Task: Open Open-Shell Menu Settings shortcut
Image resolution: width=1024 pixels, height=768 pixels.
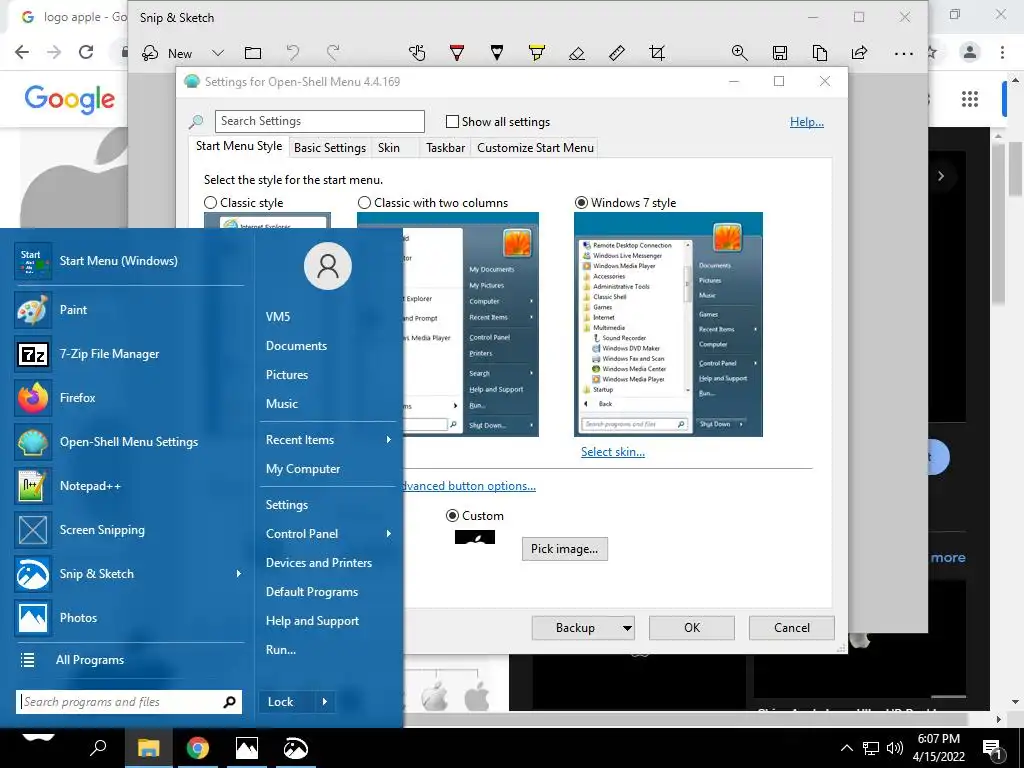Action: 129,442
